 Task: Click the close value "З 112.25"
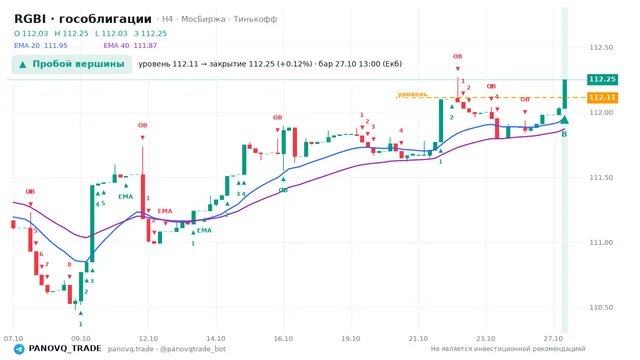coord(151,33)
